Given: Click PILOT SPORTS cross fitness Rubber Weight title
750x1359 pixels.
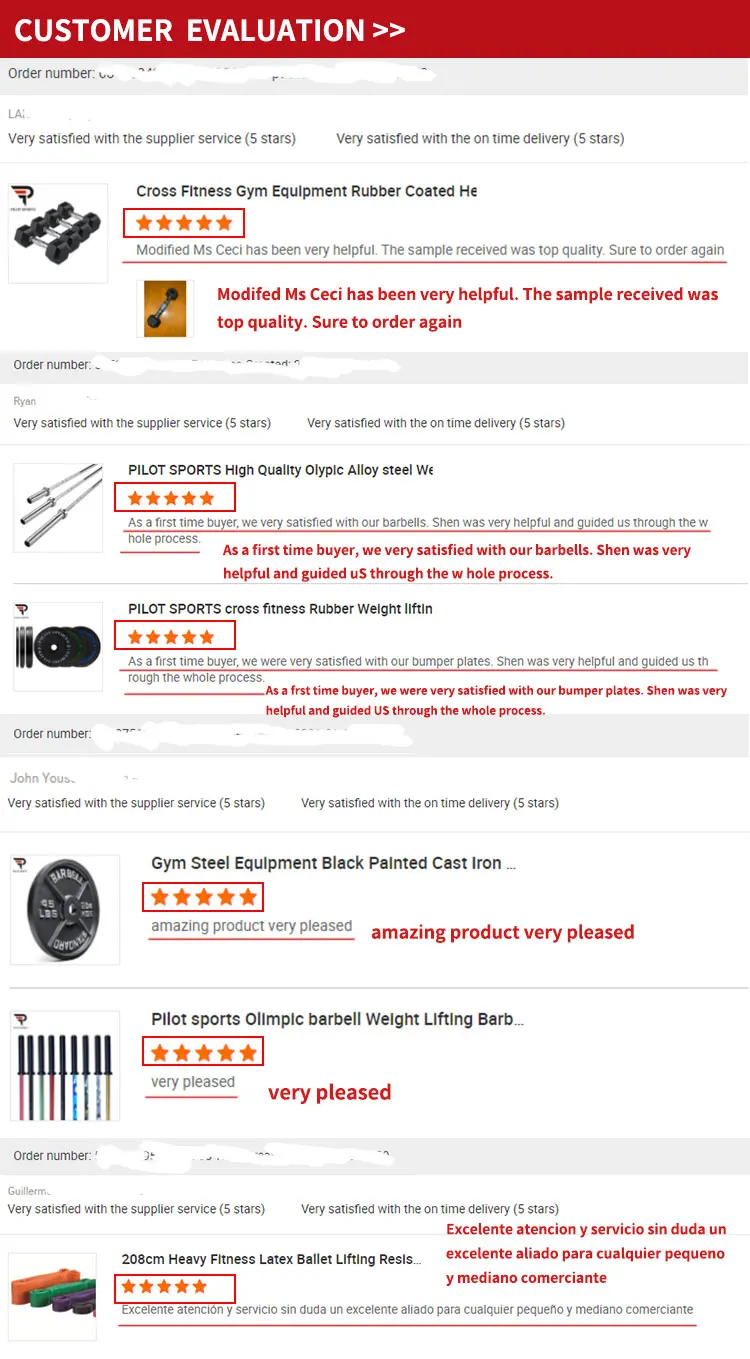Looking at the screenshot, I should coord(280,609).
